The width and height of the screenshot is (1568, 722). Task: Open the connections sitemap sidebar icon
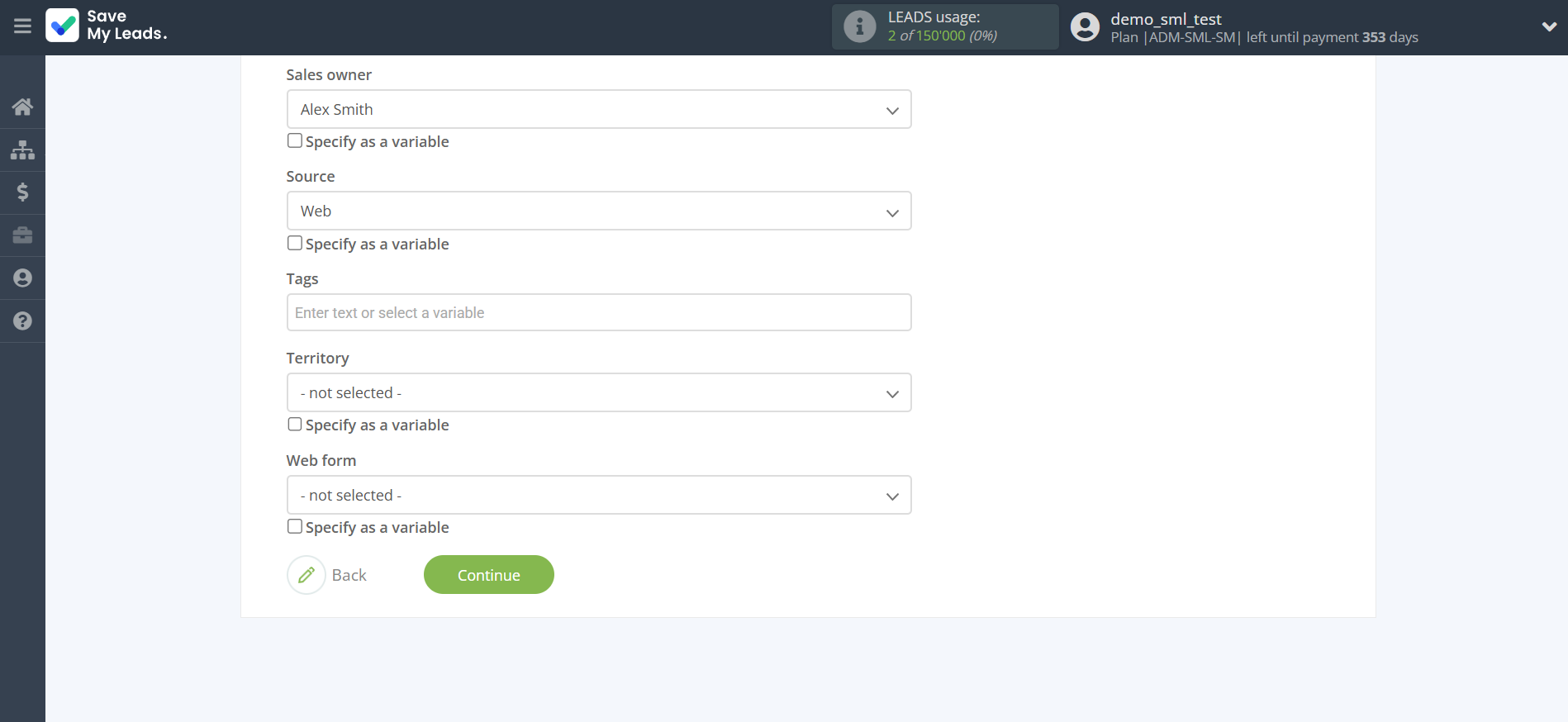tap(22, 150)
